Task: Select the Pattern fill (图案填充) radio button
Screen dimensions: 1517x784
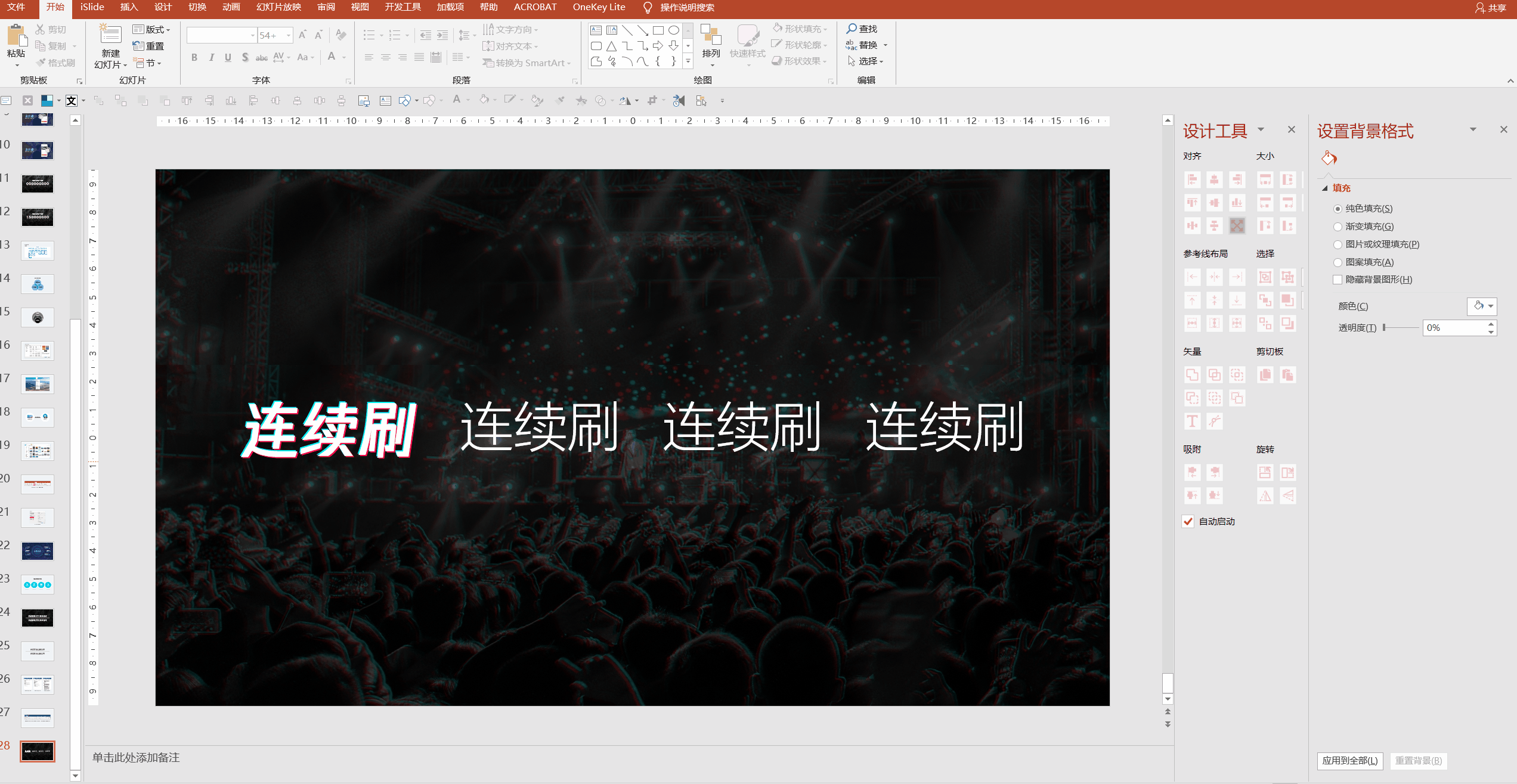Action: [1338, 262]
